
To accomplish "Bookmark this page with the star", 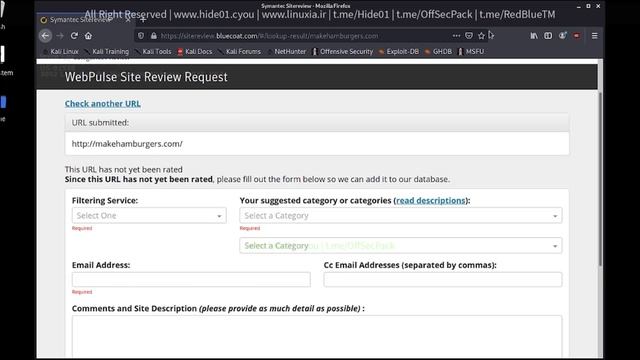I will (x=481, y=36).
